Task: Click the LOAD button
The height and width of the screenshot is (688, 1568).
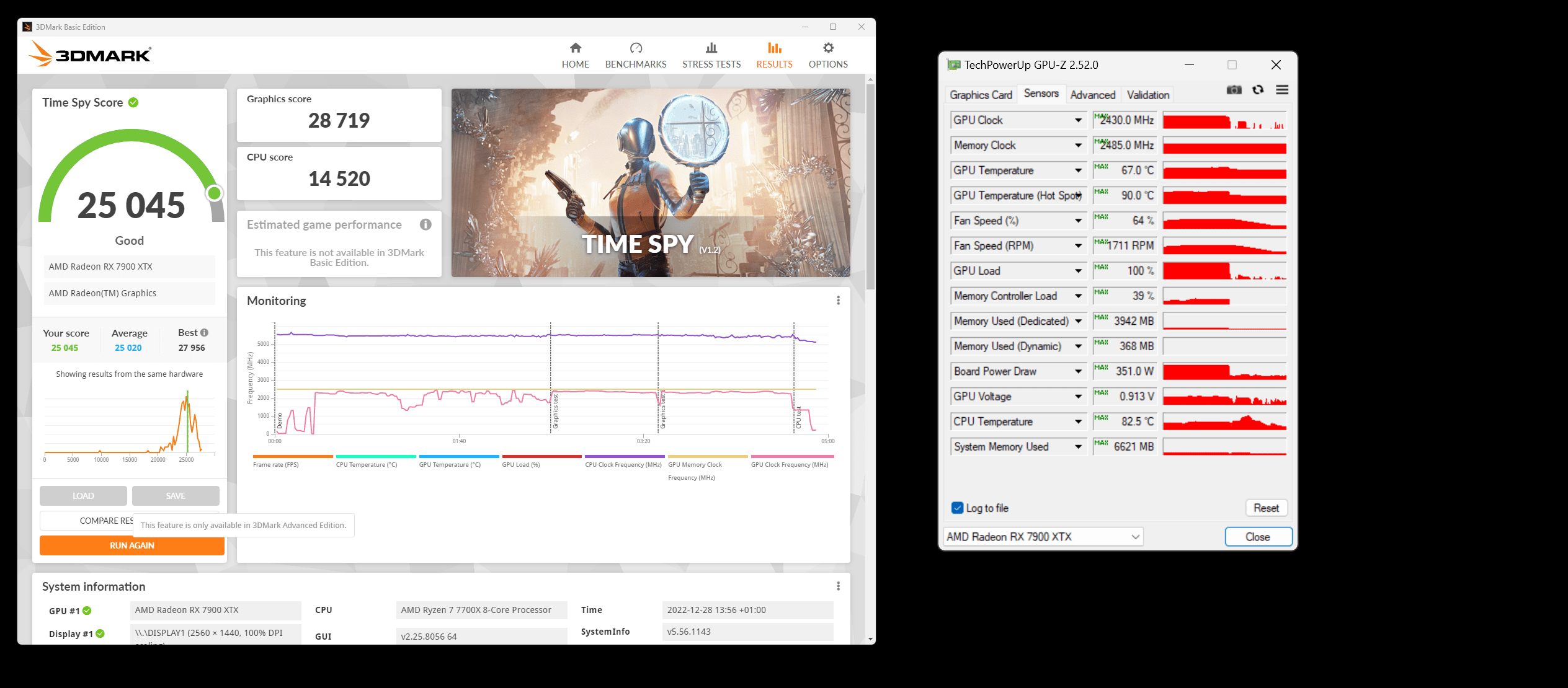Action: point(83,496)
